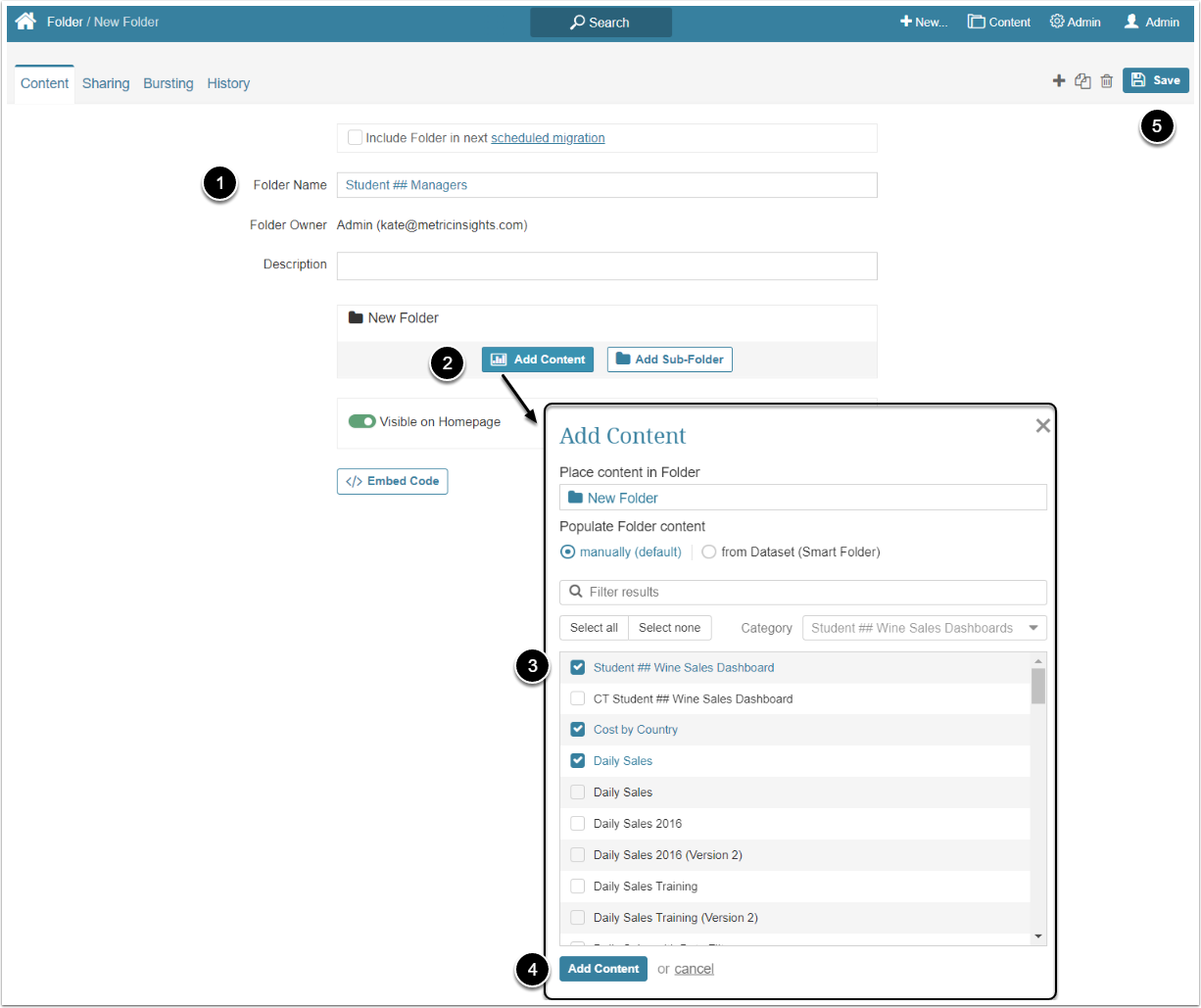Click the cancel link
Viewport: 1201px width, 1008px height.
(x=694, y=969)
